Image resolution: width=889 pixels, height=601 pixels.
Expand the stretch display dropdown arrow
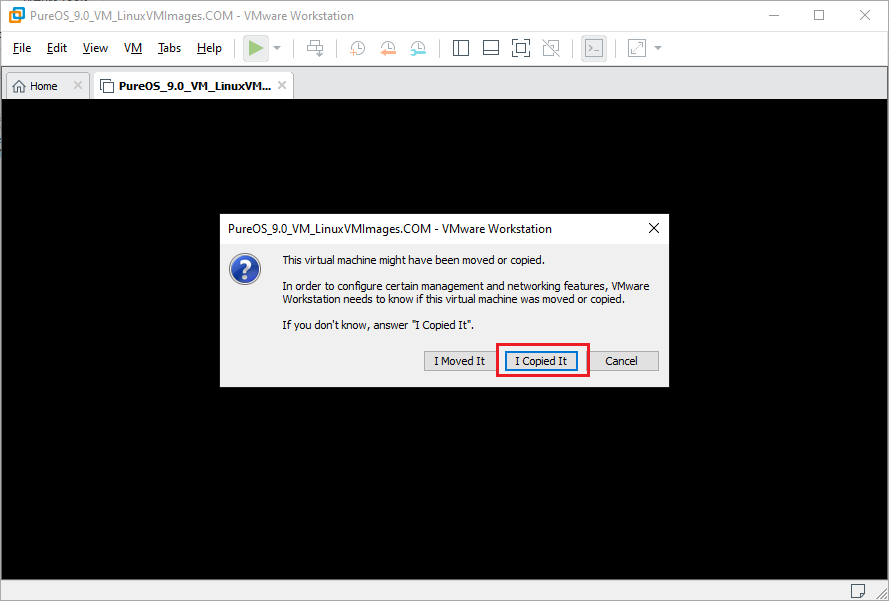(658, 48)
